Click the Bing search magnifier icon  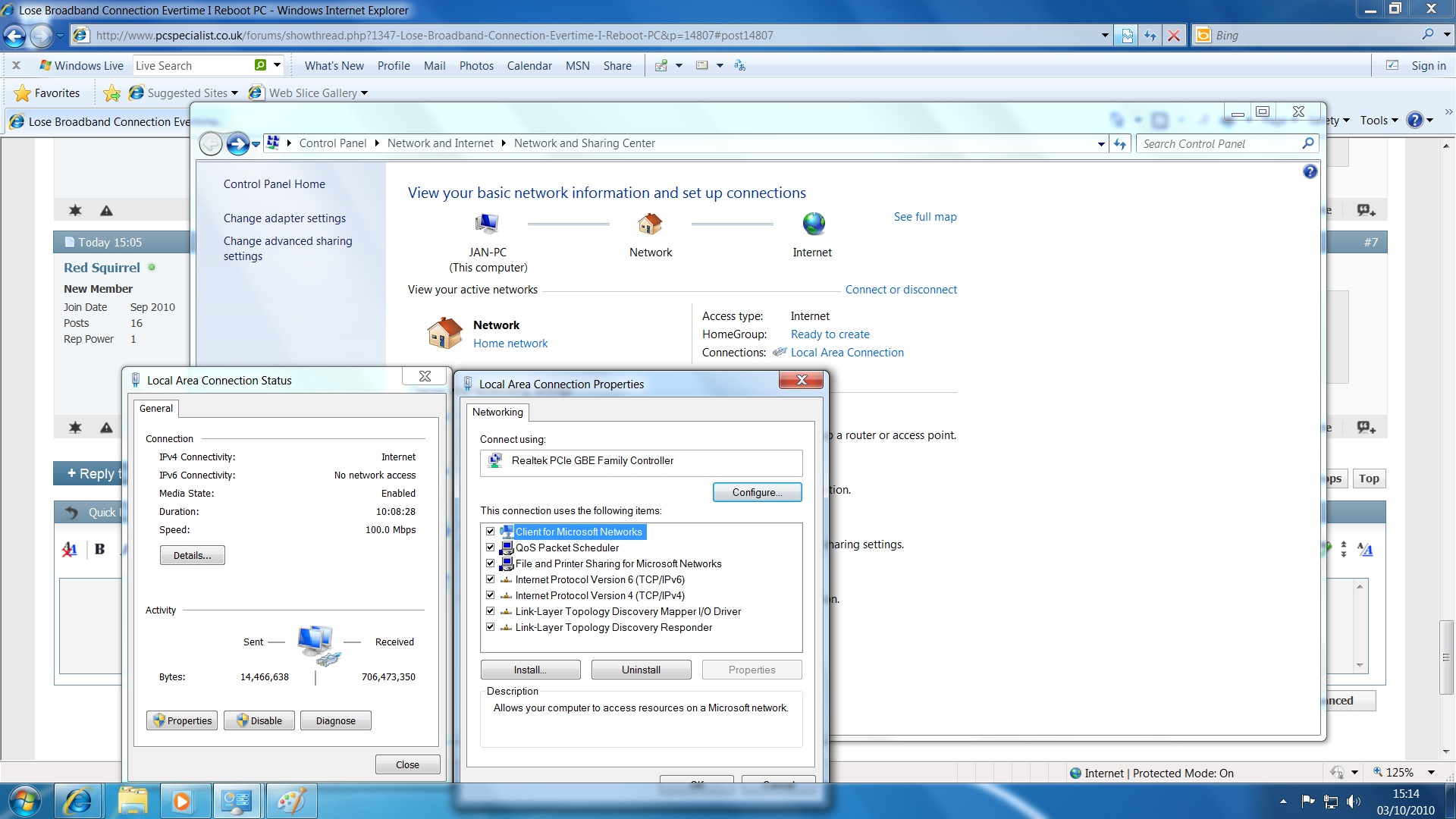1428,35
